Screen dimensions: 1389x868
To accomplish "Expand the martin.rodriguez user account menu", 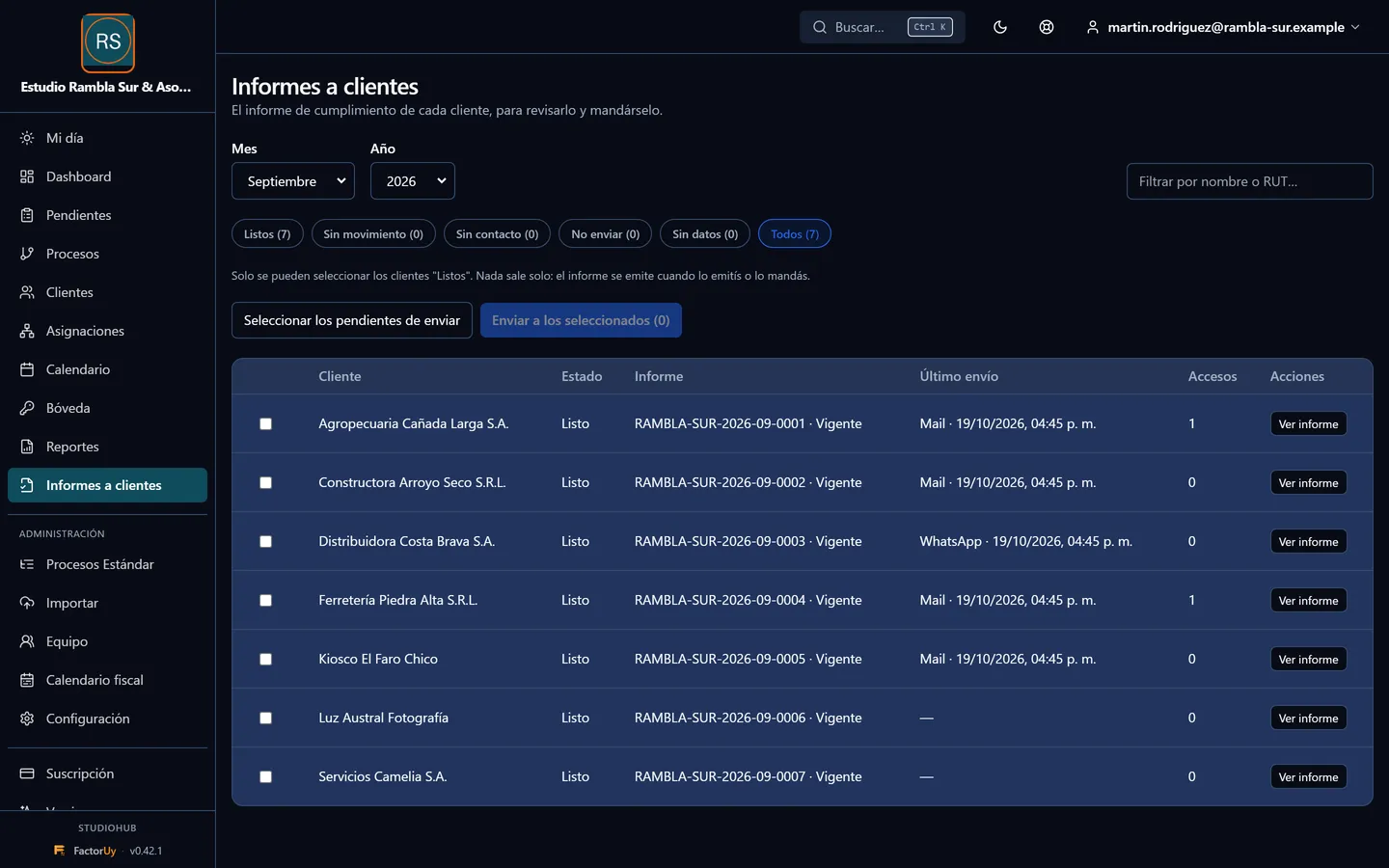I will point(1223,27).
